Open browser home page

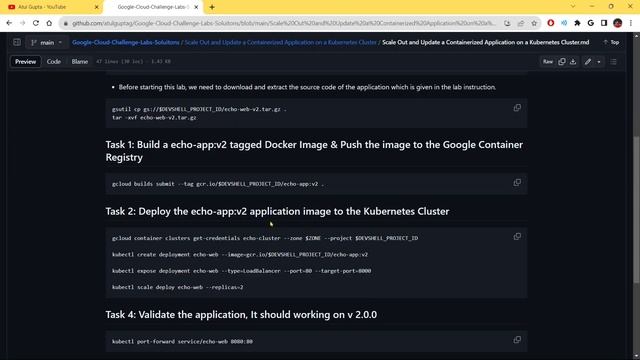coord(49,23)
